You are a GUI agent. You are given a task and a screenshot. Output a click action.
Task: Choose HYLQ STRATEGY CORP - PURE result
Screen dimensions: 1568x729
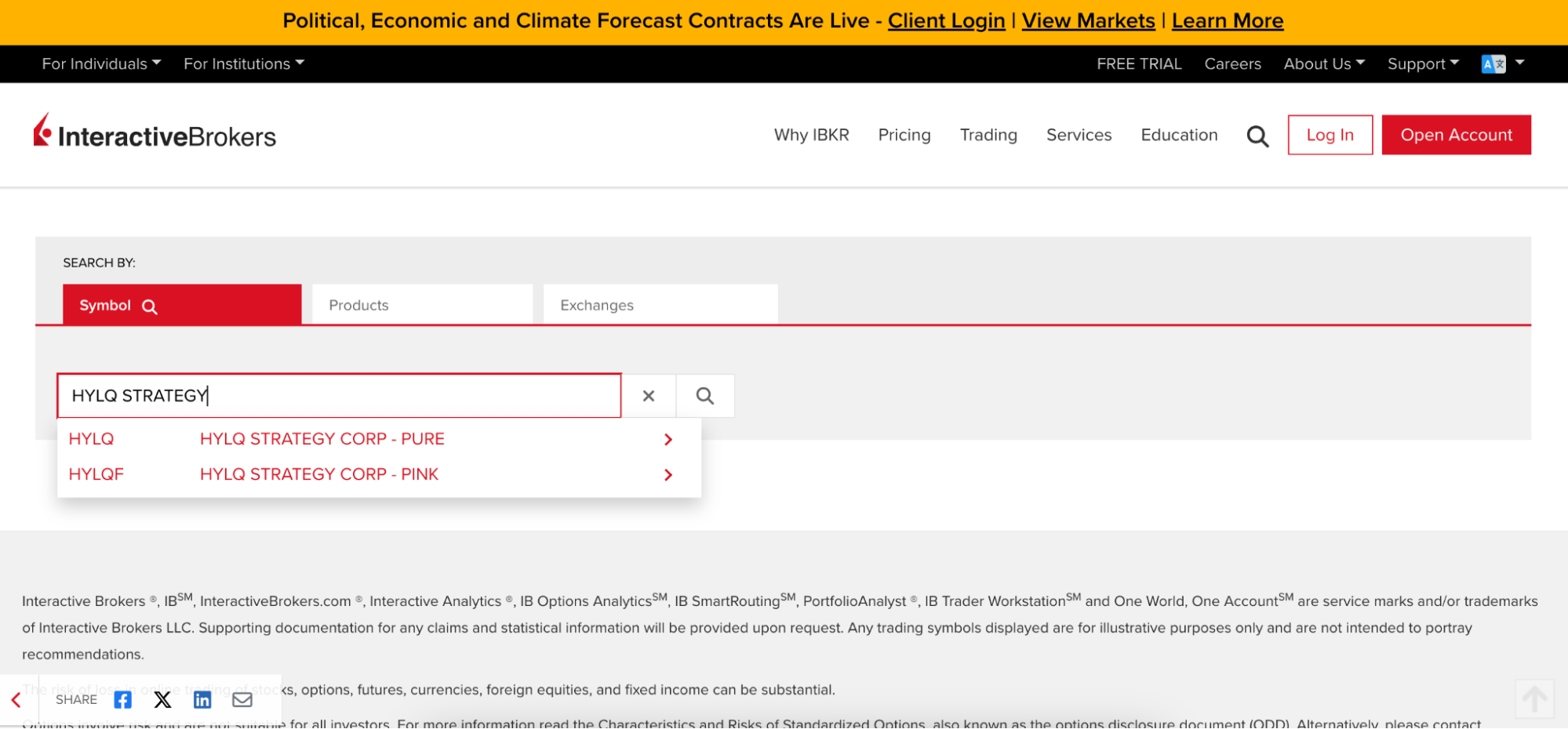[322, 439]
